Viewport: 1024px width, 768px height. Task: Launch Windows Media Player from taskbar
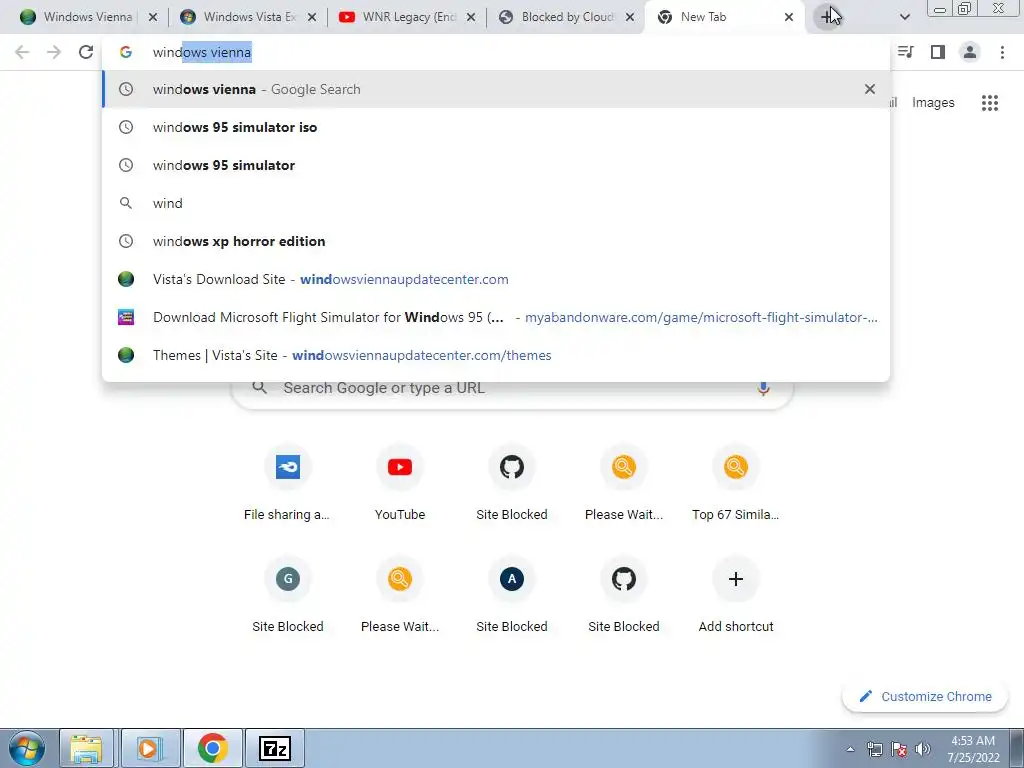(x=149, y=748)
